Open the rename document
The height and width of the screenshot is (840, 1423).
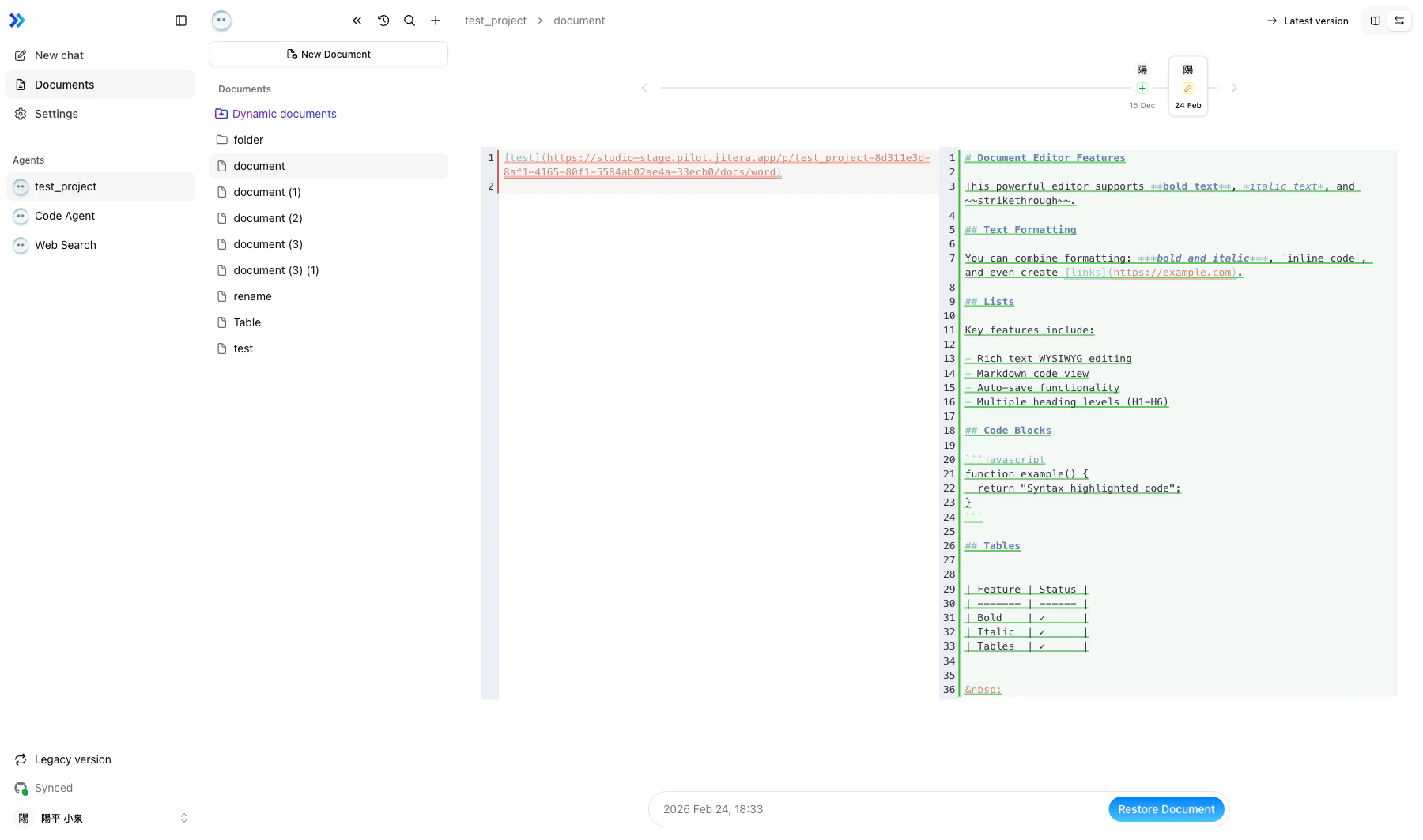(328, 296)
